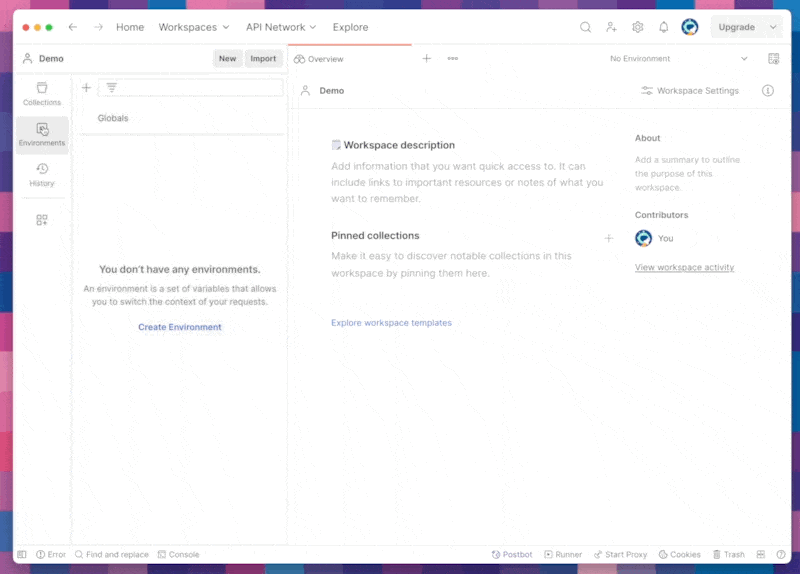Click the Import button
Image resolution: width=800 pixels, height=574 pixels.
click(x=263, y=59)
